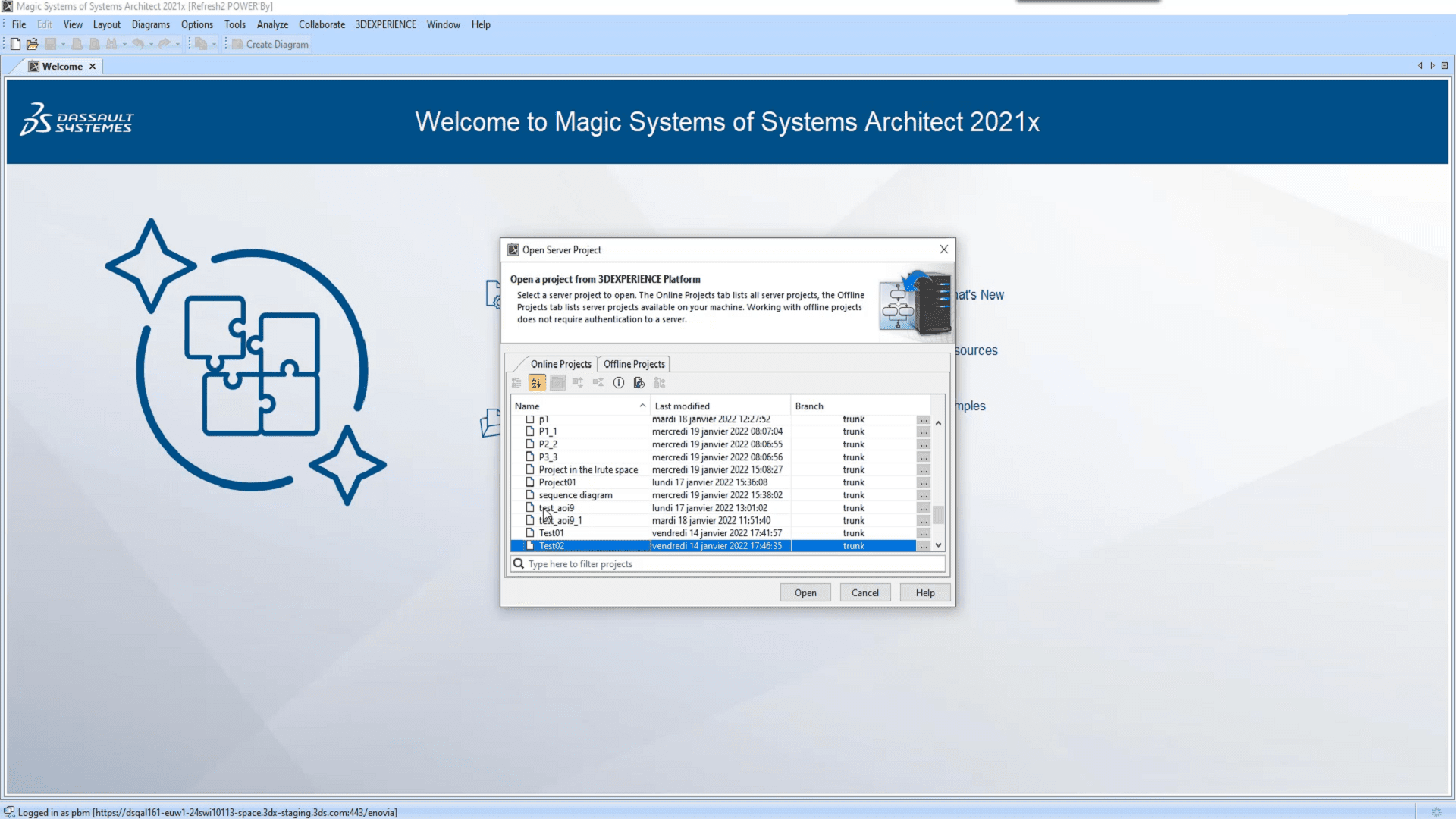Open the Analyze menu
Image resolution: width=1456 pixels, height=819 pixels.
point(272,24)
